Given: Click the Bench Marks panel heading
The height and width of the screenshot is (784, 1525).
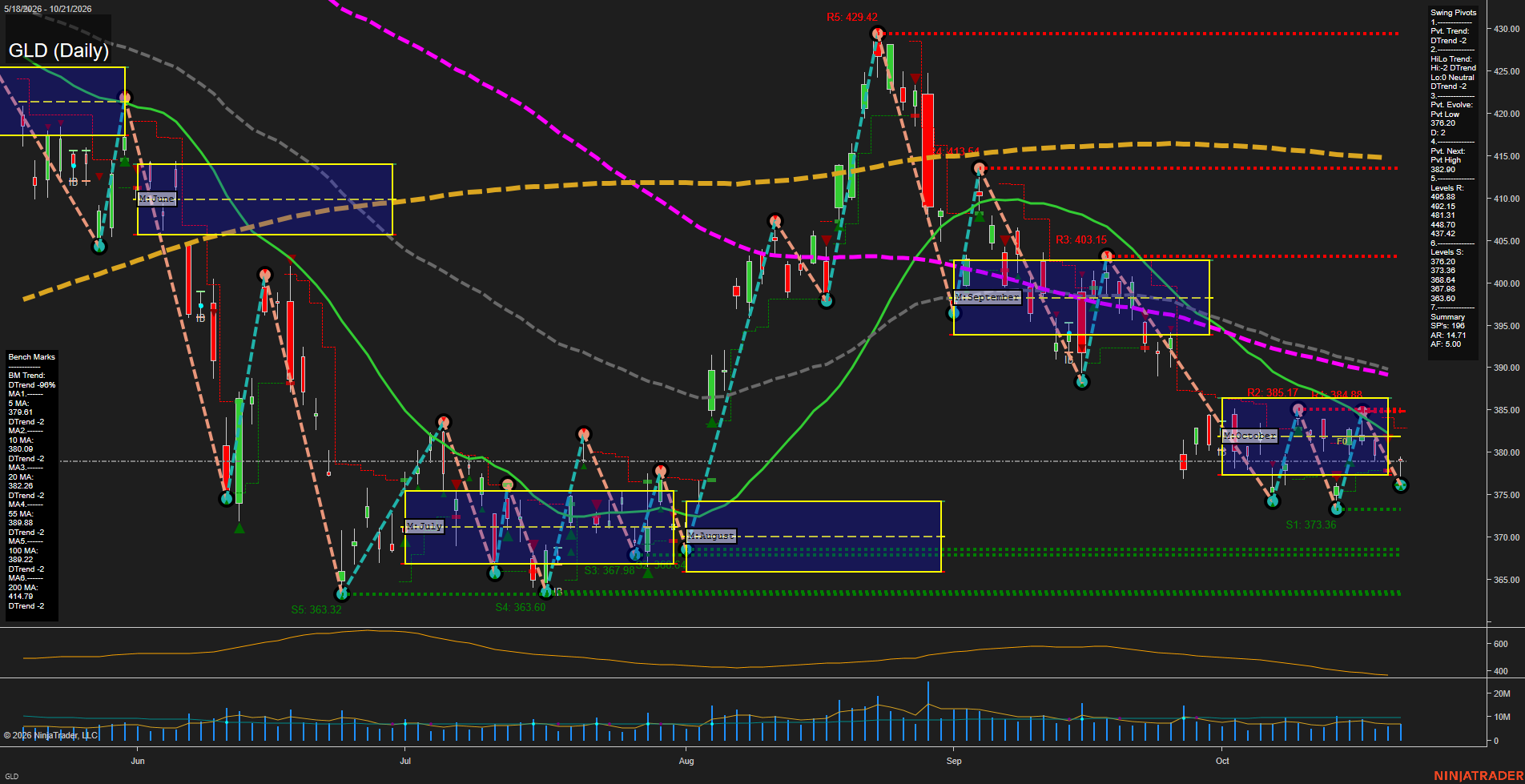Looking at the screenshot, I should [x=32, y=357].
